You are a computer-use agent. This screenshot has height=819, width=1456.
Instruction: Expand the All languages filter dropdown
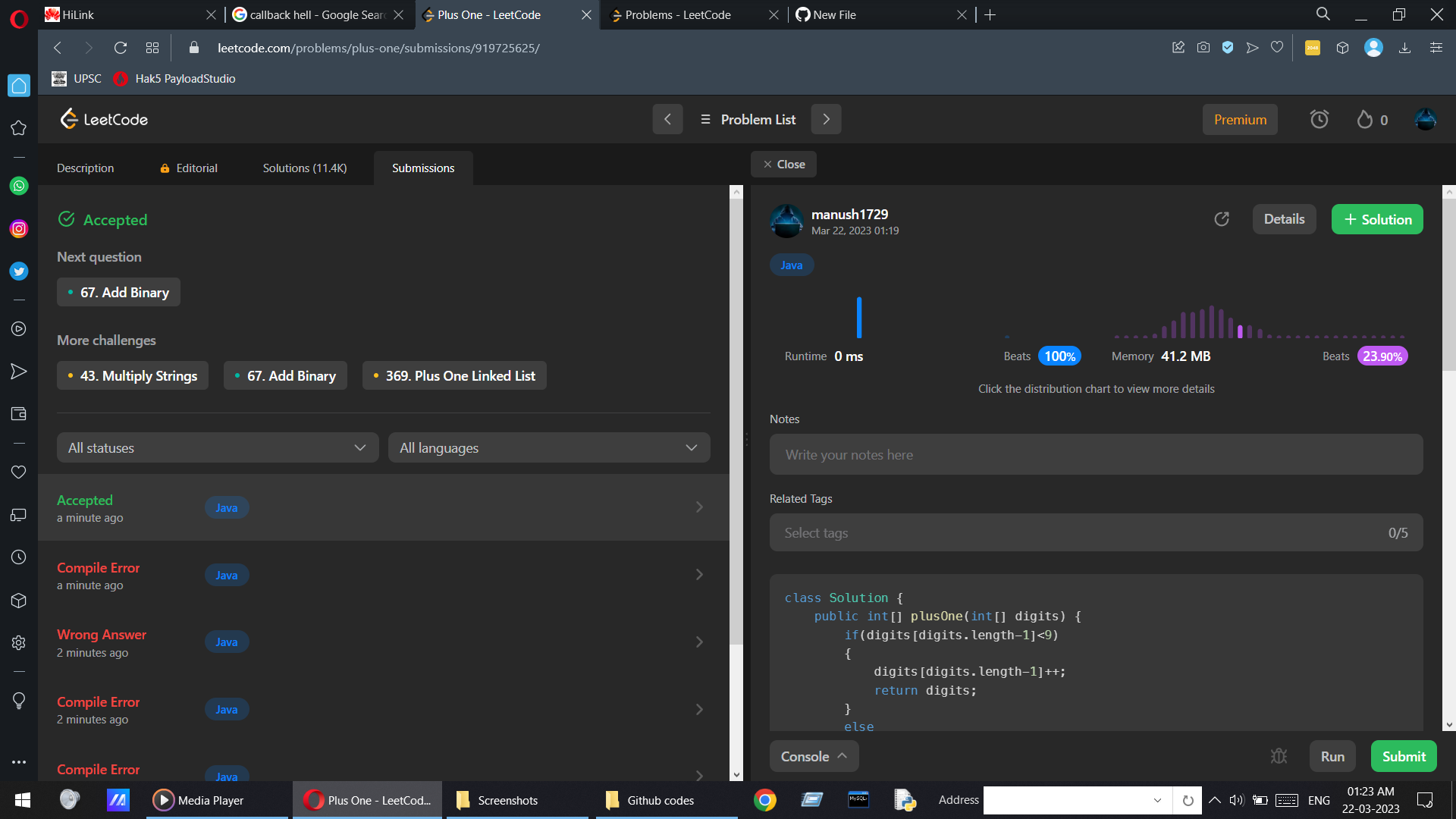pyautogui.click(x=549, y=447)
